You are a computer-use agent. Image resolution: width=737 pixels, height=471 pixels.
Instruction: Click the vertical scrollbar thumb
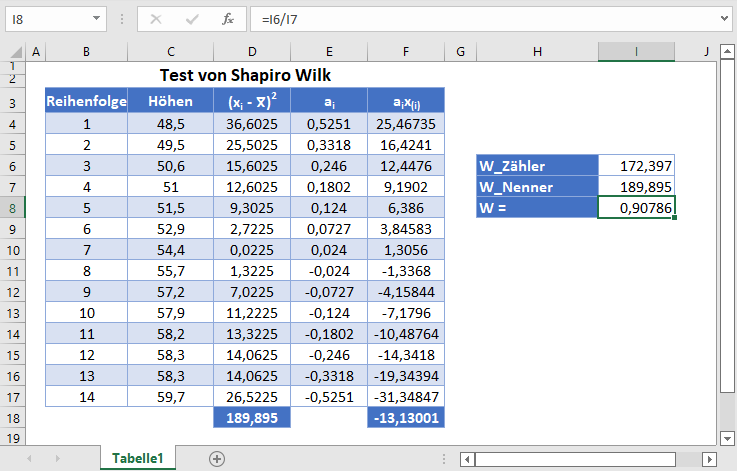727,226
